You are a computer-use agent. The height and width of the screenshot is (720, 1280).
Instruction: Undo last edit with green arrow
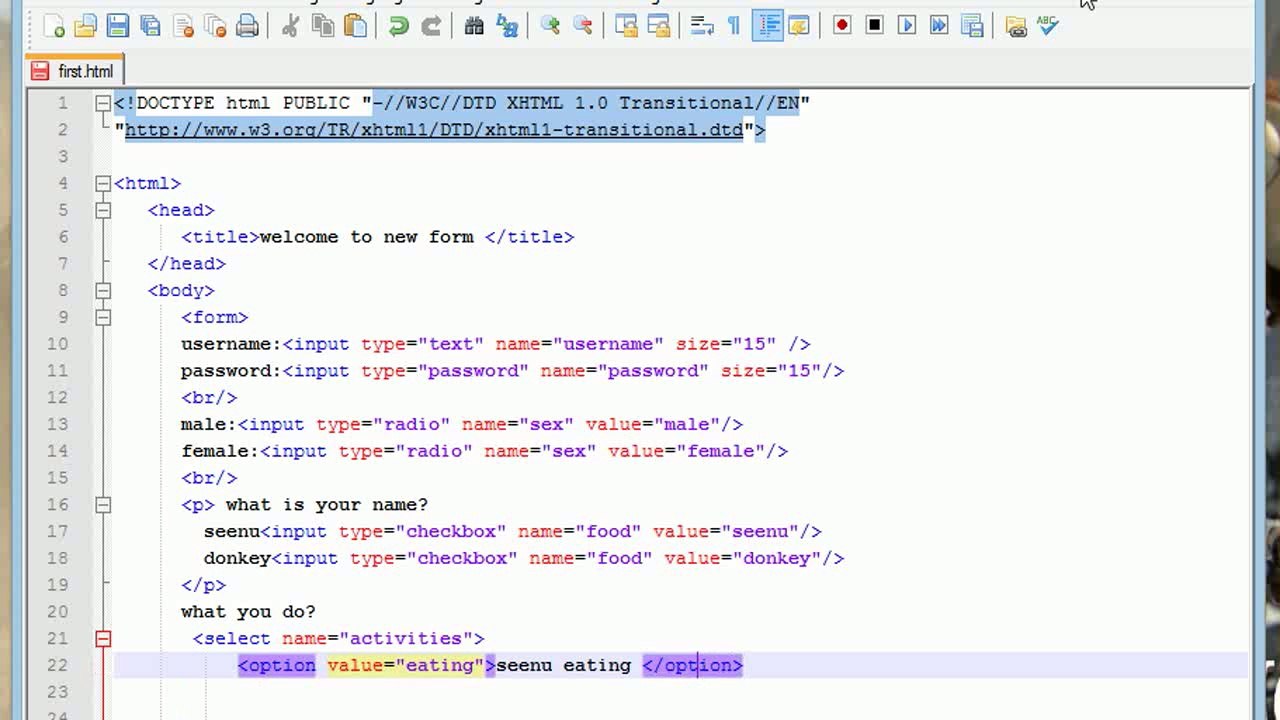(398, 26)
